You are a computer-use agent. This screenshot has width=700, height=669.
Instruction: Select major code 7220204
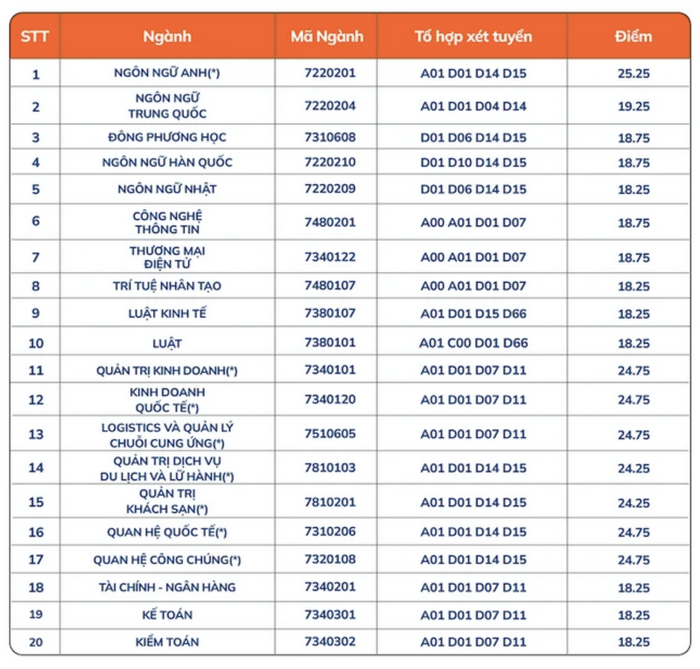click(x=330, y=106)
